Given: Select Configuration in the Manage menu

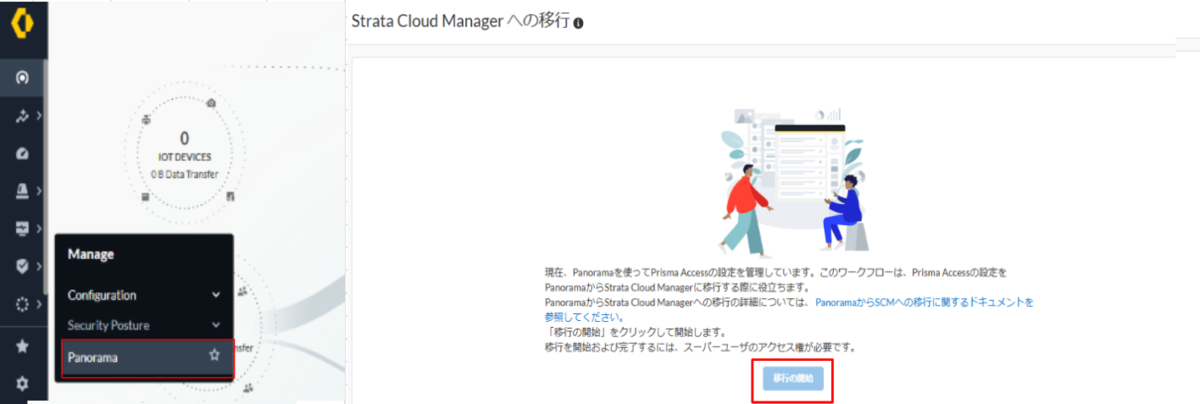Looking at the screenshot, I should click(102, 295).
